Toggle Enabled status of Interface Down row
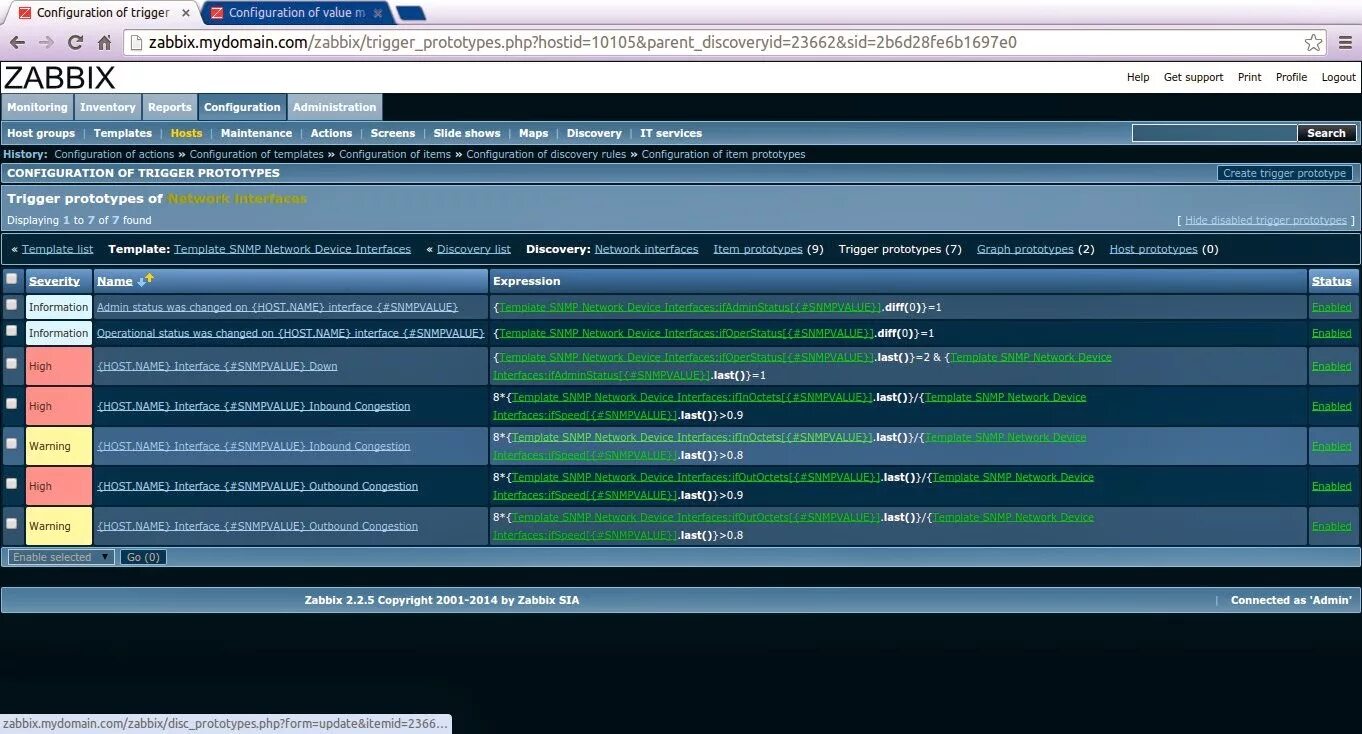The image size is (1362, 734). (1331, 366)
